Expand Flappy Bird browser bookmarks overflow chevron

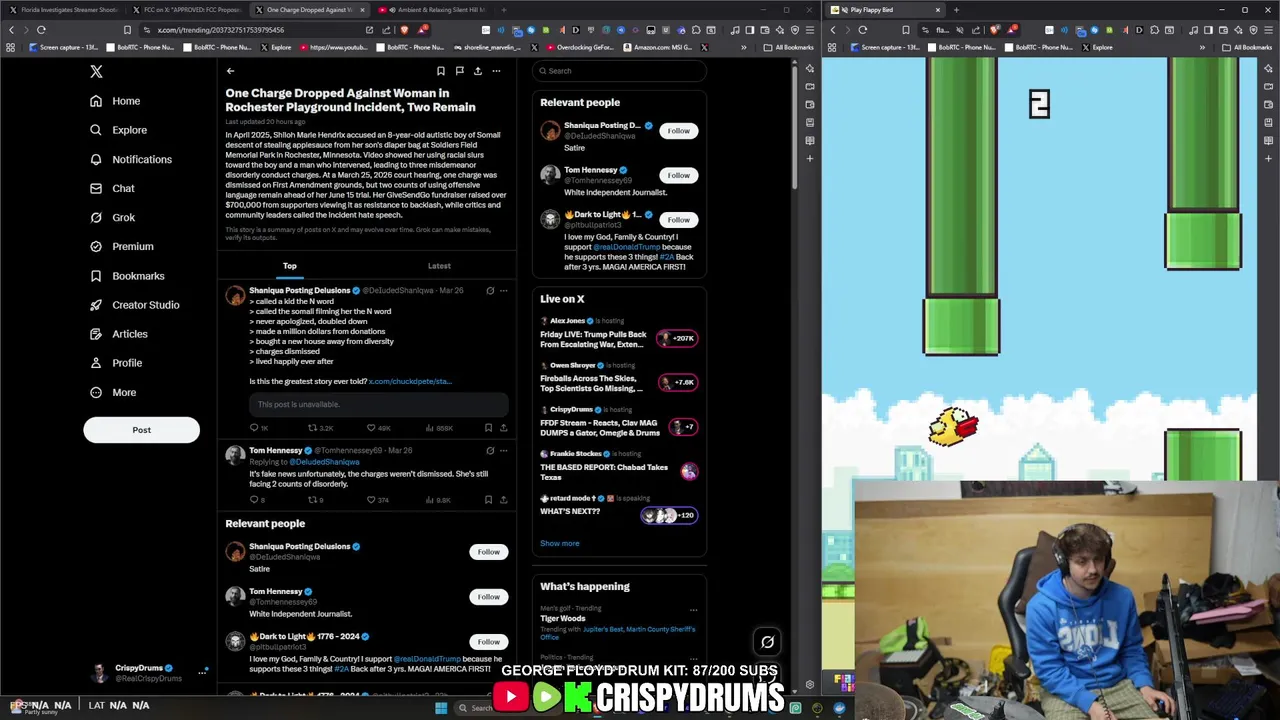[x=1203, y=47]
